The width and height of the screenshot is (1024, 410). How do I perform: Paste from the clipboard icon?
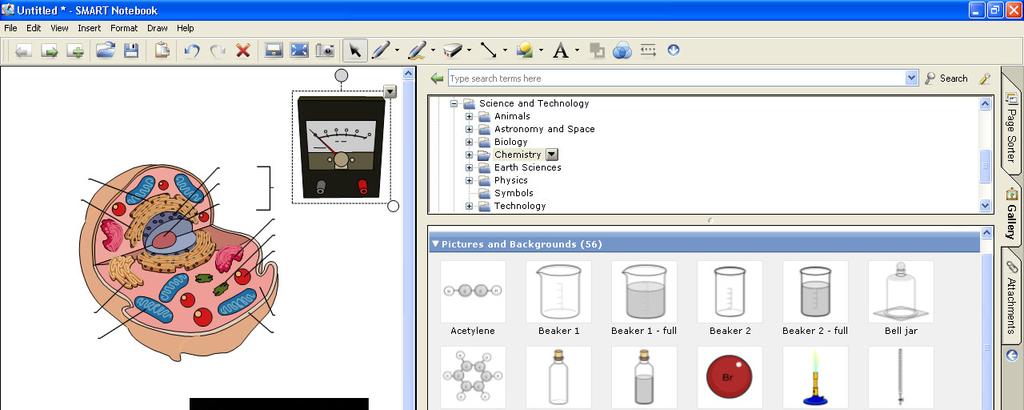pos(161,50)
